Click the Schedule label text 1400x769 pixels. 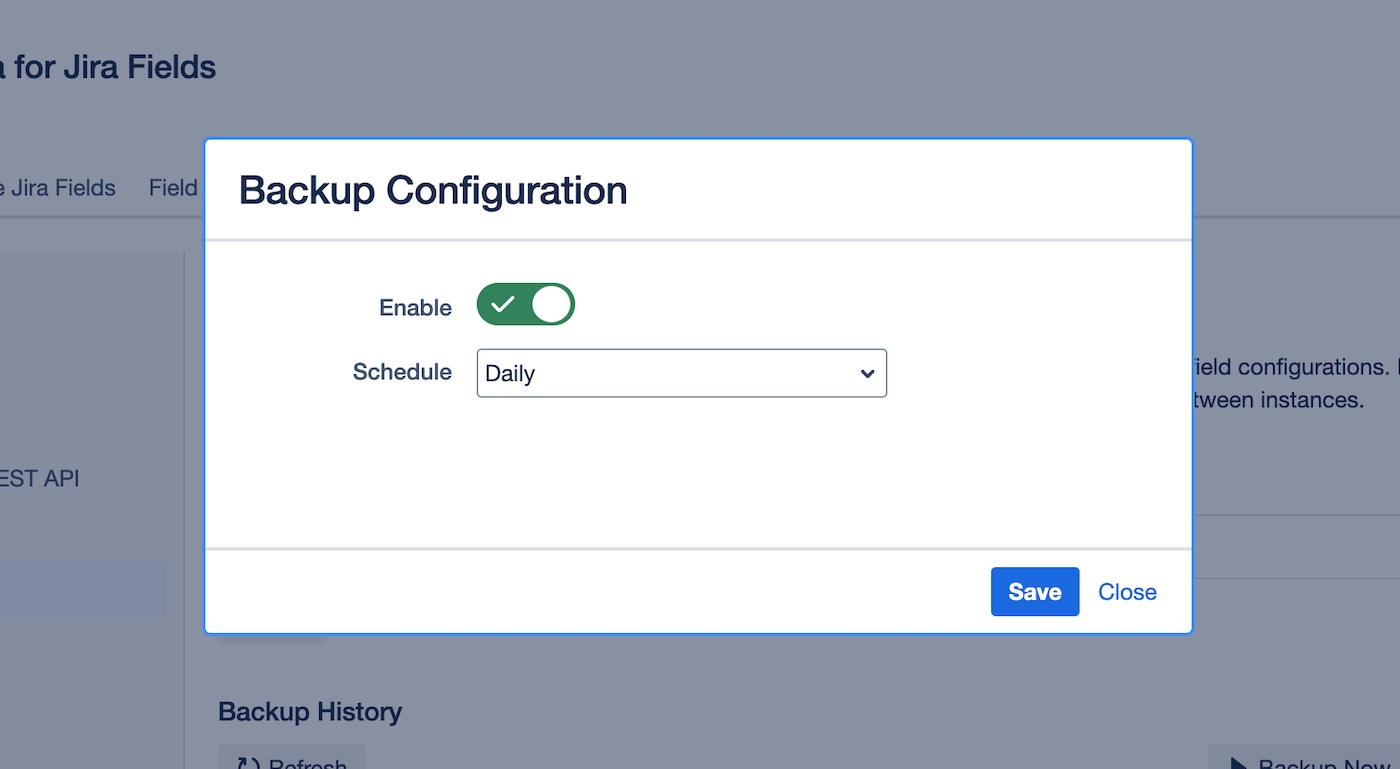click(402, 372)
